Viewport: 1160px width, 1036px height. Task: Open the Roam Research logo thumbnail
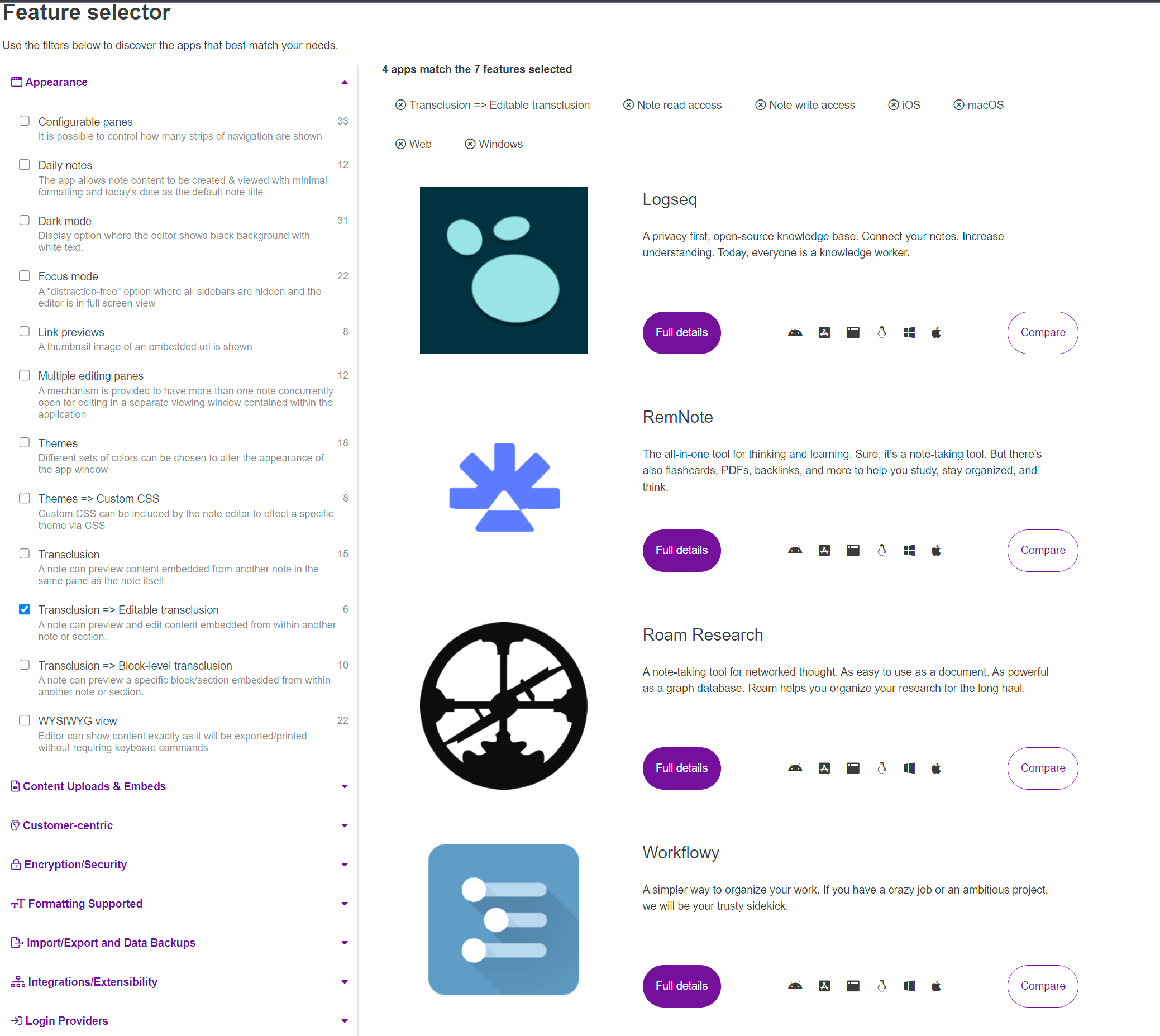point(503,705)
